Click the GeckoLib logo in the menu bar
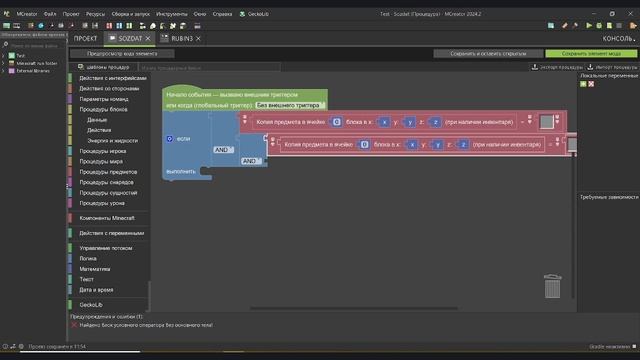This screenshot has height=360, width=640. [x=242, y=14]
